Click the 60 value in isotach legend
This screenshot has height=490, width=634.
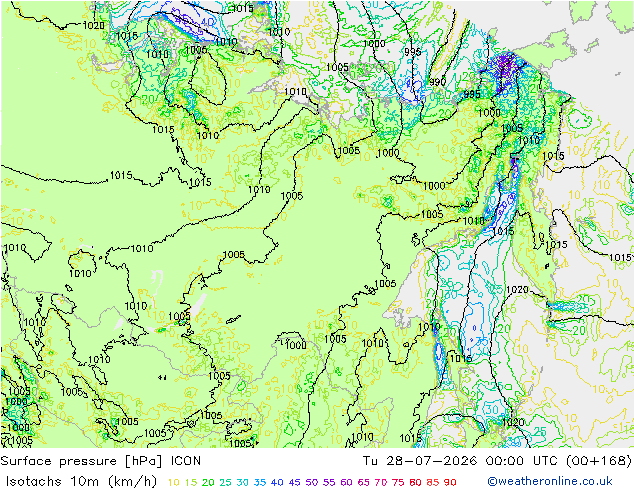click(x=346, y=482)
